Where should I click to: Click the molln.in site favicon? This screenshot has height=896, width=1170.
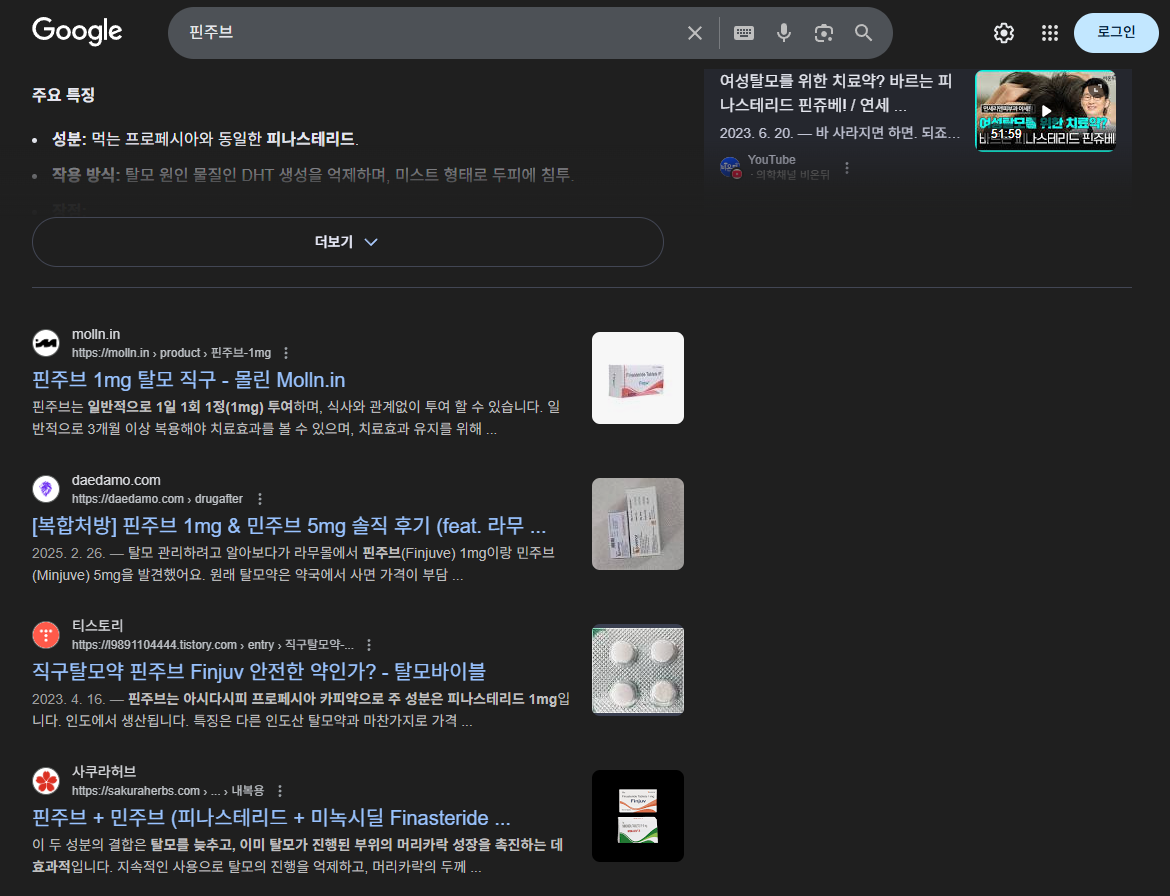click(46, 343)
